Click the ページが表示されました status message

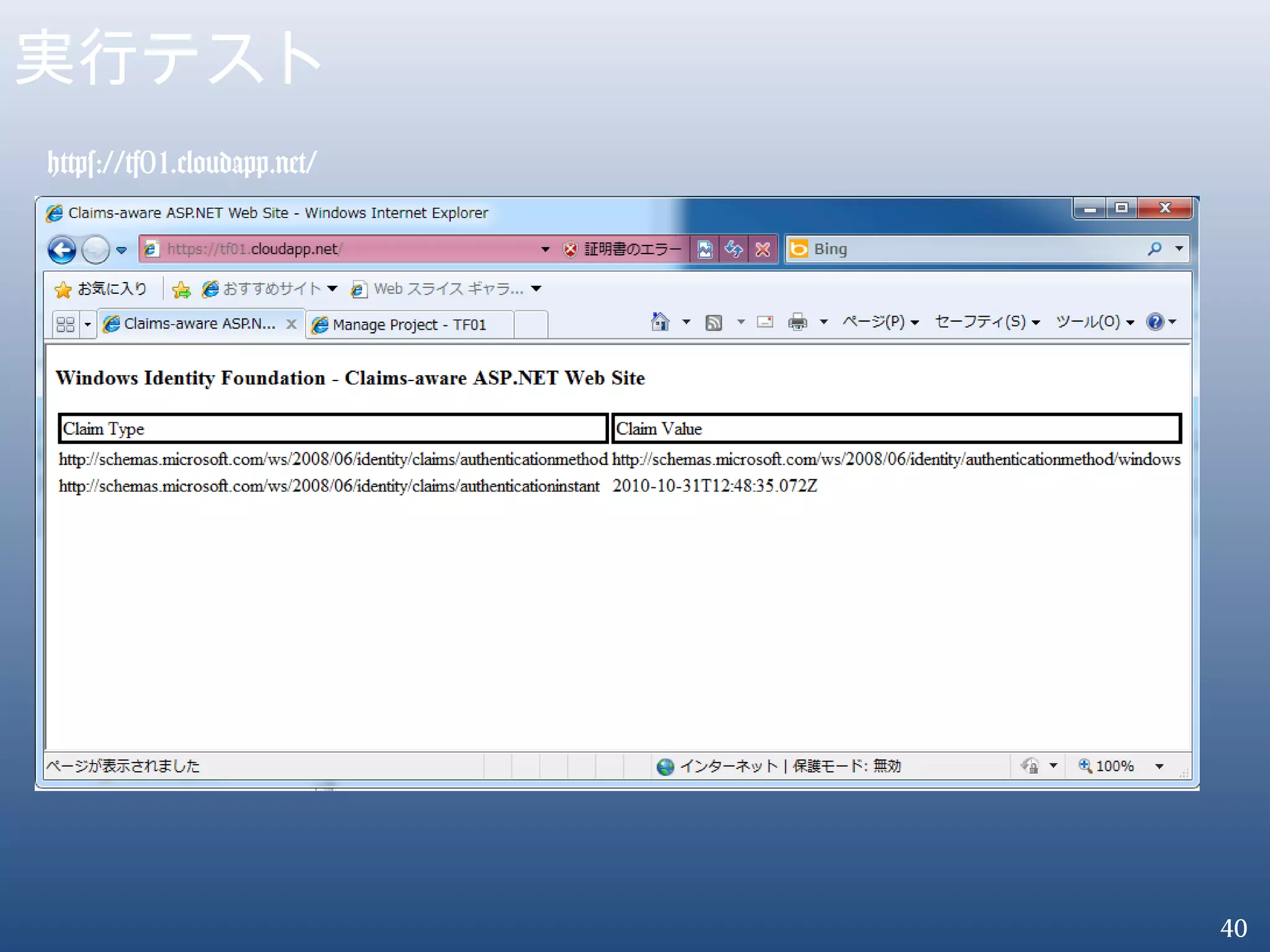pos(123,766)
